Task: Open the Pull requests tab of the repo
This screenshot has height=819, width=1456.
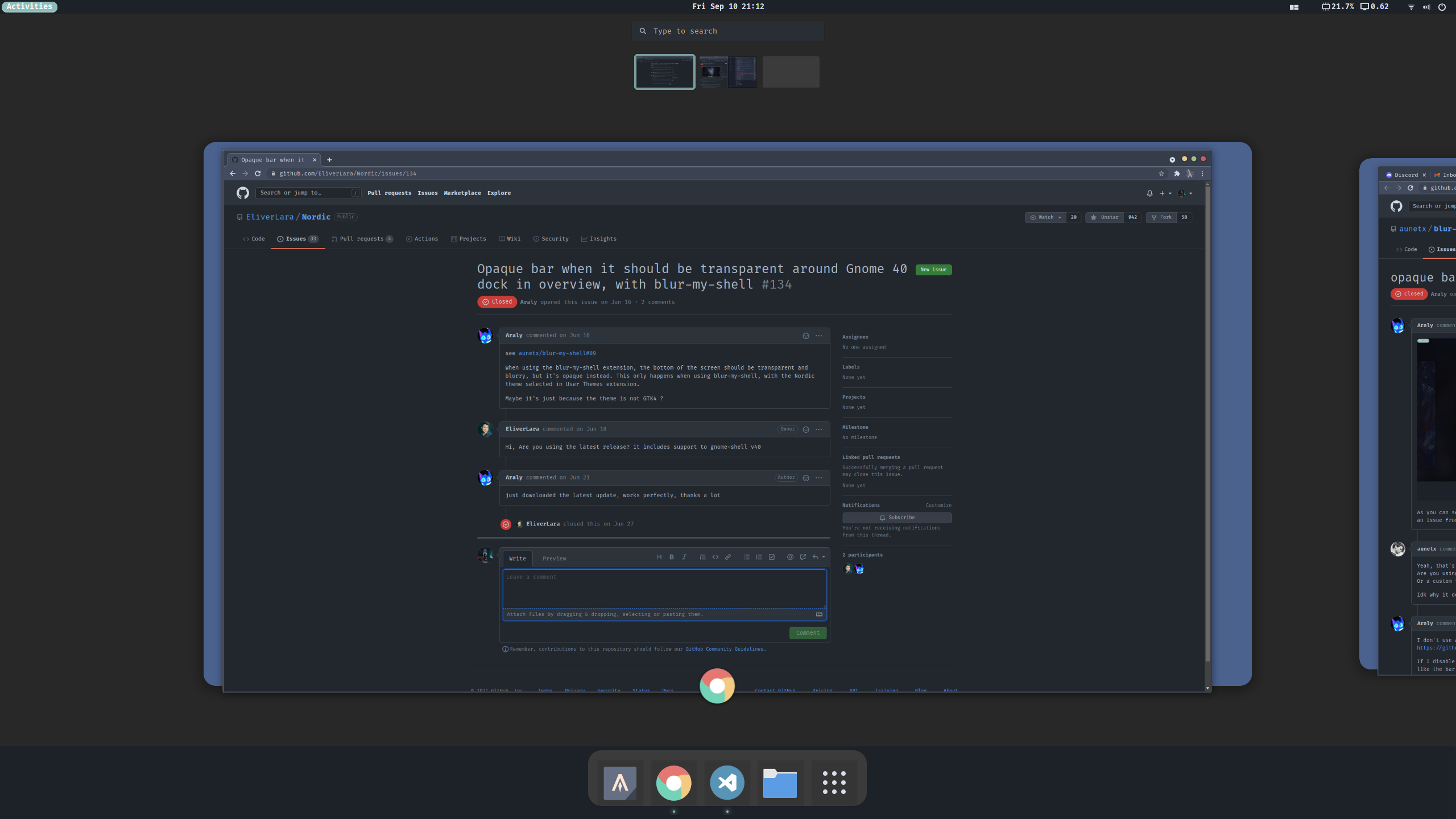Action: point(362,239)
